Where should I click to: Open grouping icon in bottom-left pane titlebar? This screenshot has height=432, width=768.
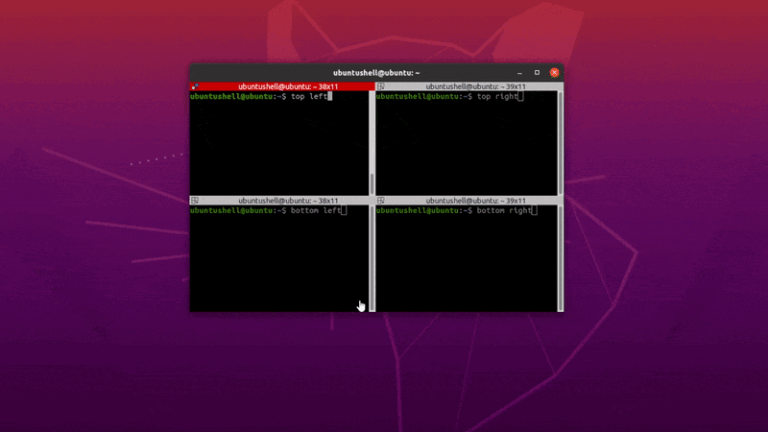coord(195,201)
